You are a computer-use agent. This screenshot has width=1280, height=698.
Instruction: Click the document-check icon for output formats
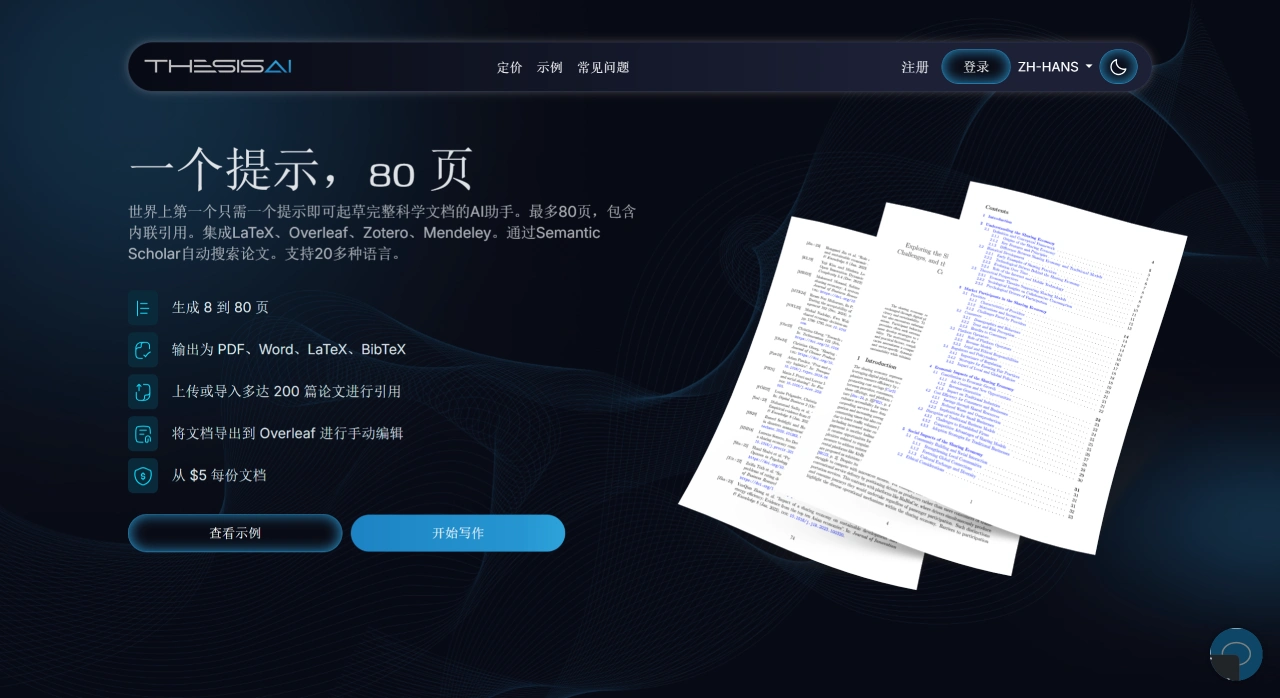[142, 350]
